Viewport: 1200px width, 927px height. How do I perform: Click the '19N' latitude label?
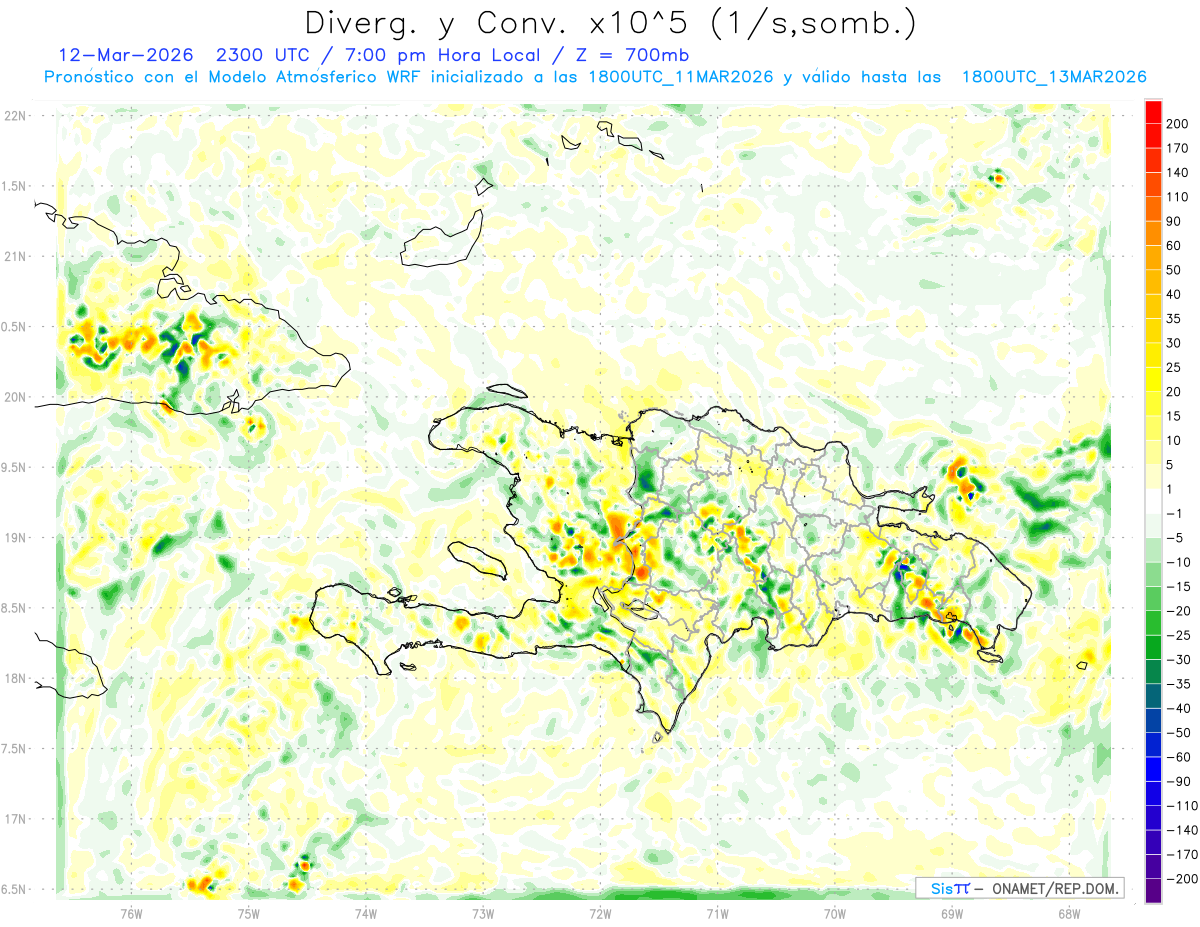pyautogui.click(x=14, y=537)
